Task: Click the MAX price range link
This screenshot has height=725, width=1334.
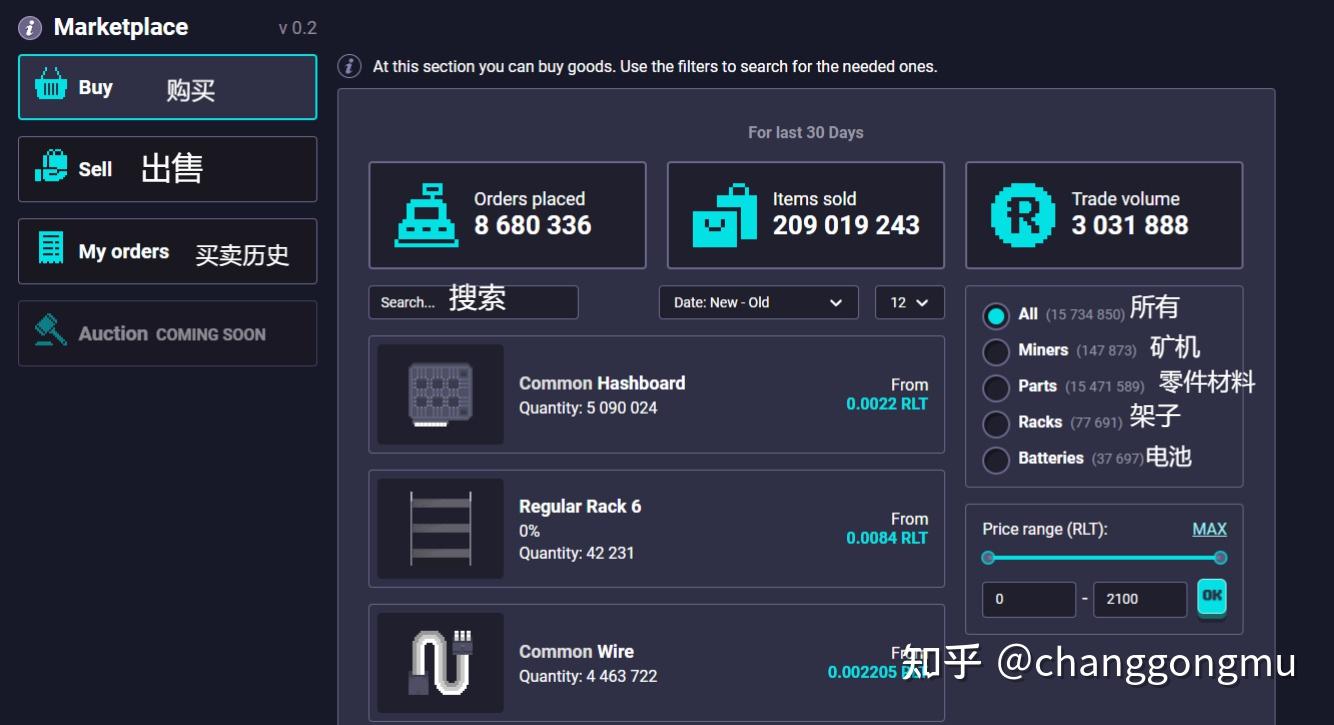Action: (x=1210, y=529)
